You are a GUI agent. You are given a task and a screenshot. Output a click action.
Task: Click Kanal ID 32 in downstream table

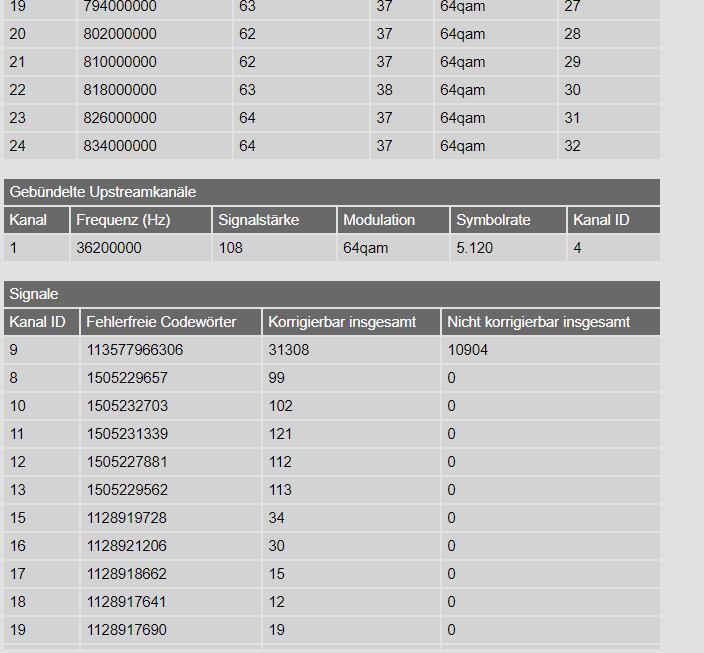(572, 146)
